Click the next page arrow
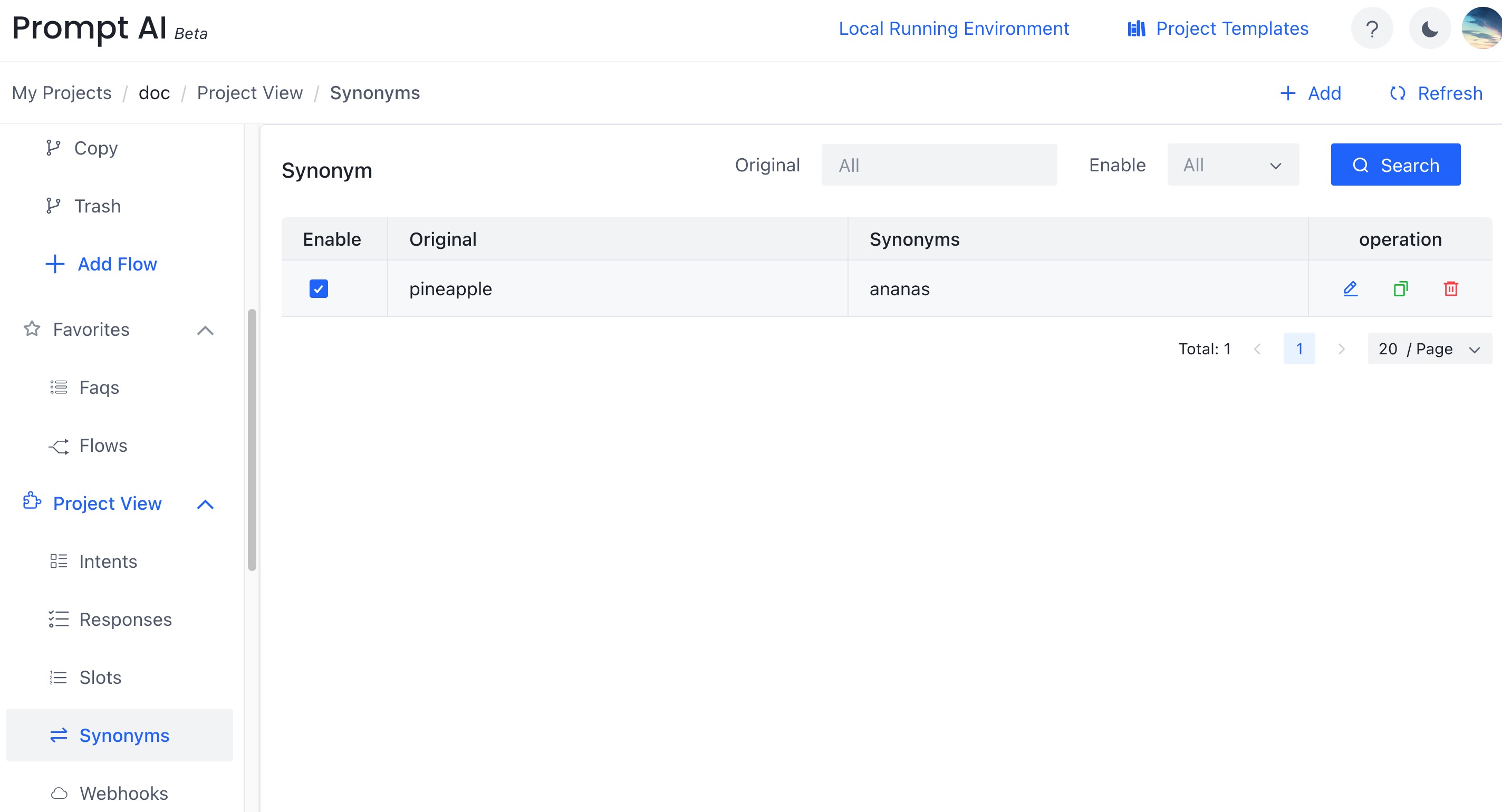The width and height of the screenshot is (1502, 812). point(1341,349)
